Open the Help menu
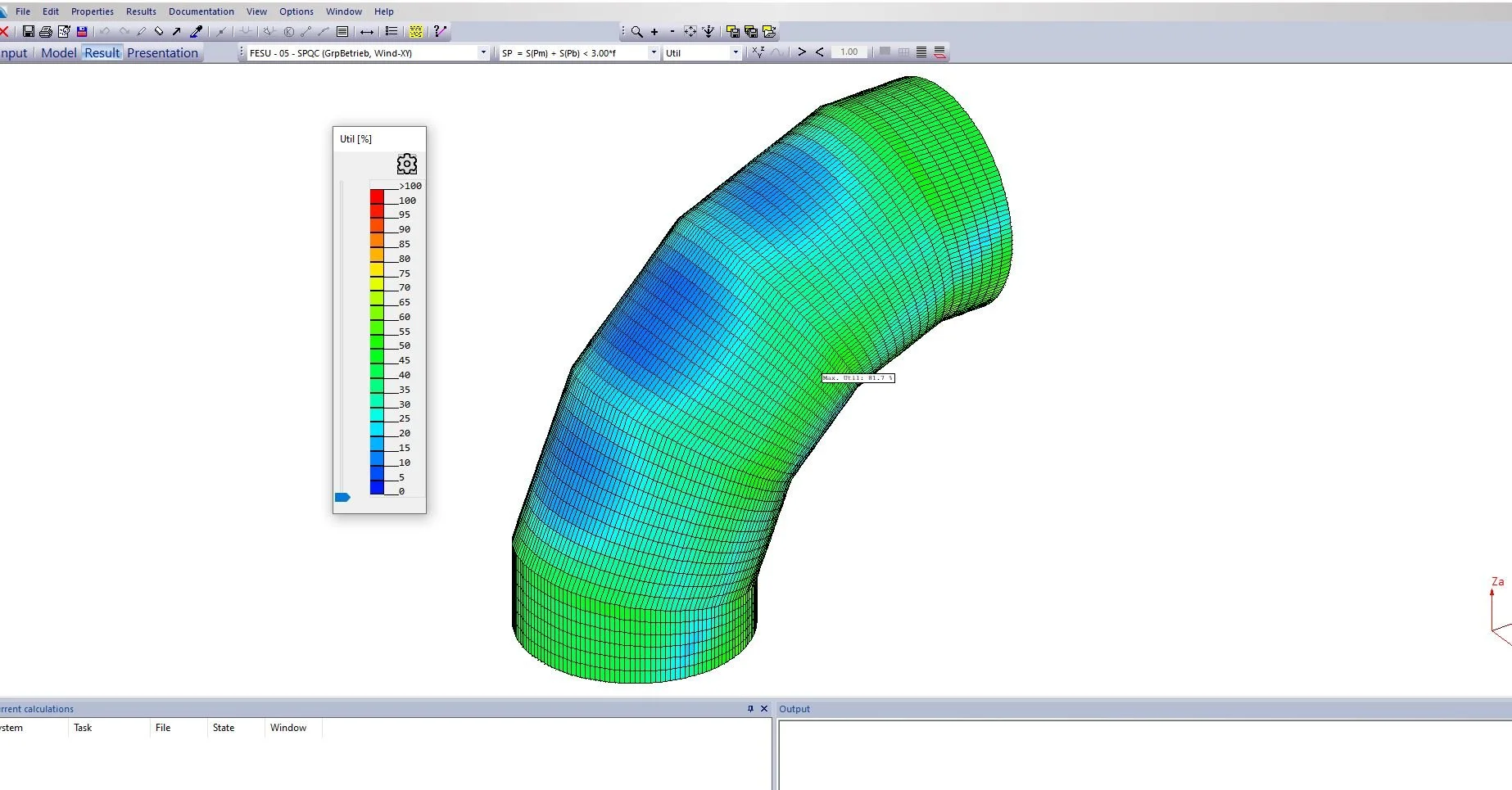1512x790 pixels. (x=384, y=11)
